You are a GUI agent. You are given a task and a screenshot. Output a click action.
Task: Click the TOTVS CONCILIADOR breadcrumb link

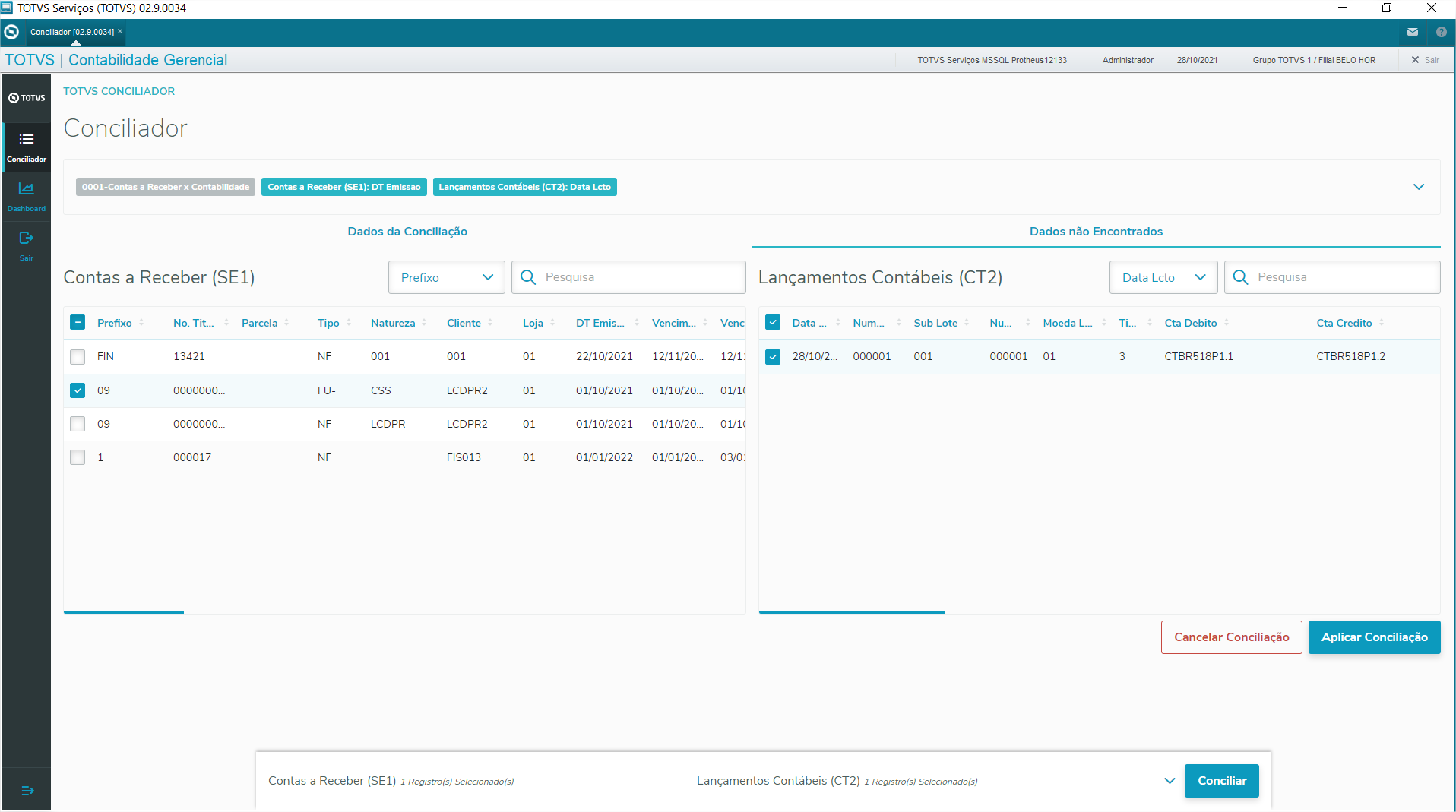tap(119, 91)
